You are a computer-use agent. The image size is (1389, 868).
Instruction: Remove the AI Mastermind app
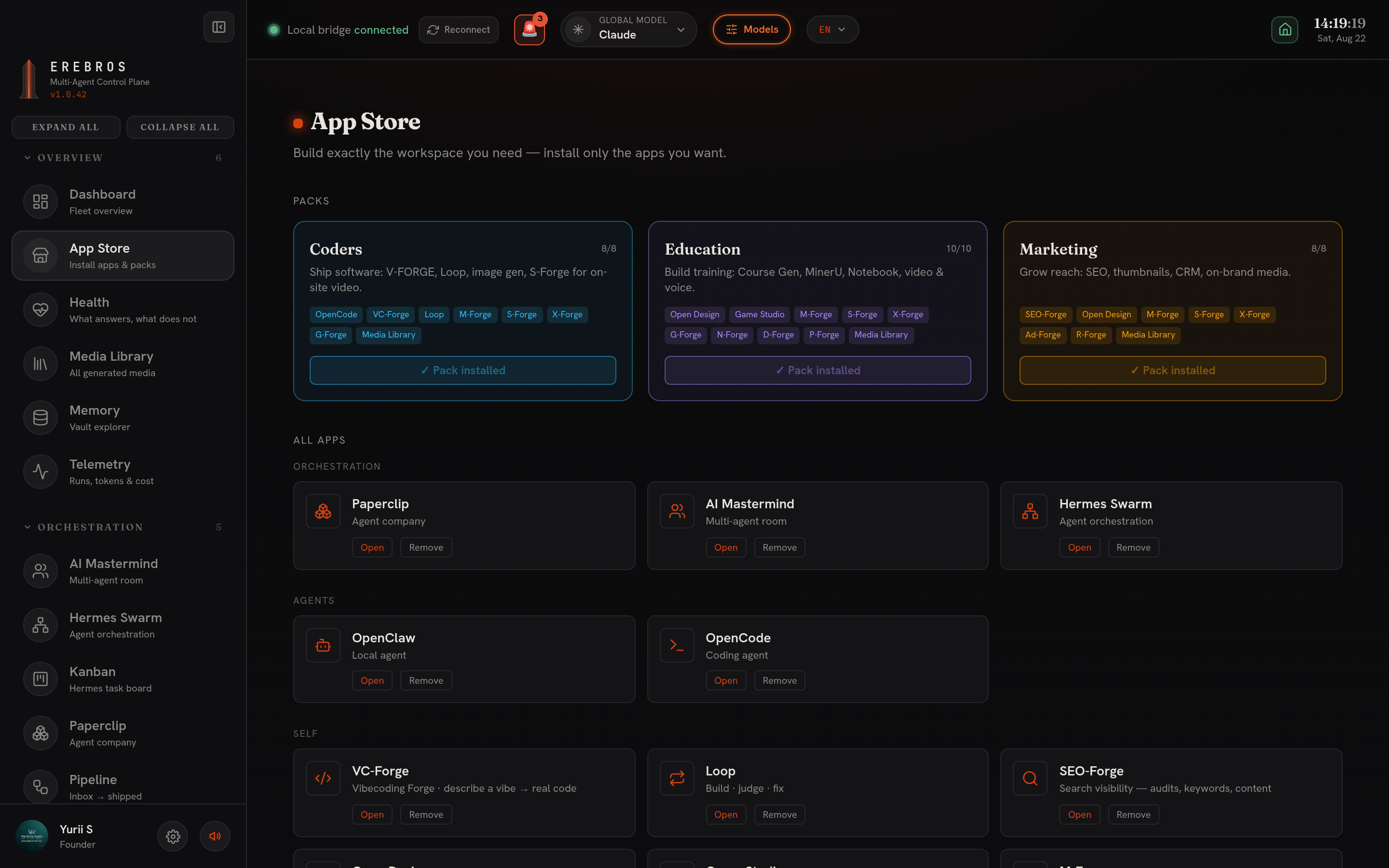pyautogui.click(x=779, y=548)
